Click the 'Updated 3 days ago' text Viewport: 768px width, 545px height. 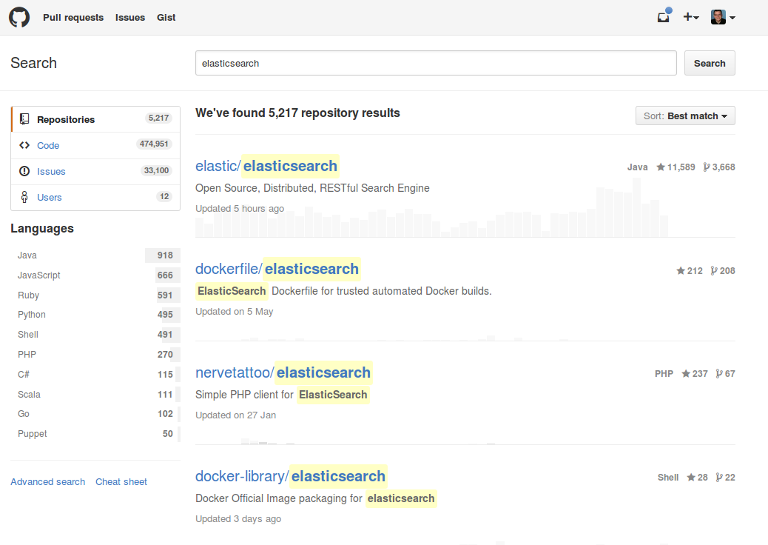238,519
